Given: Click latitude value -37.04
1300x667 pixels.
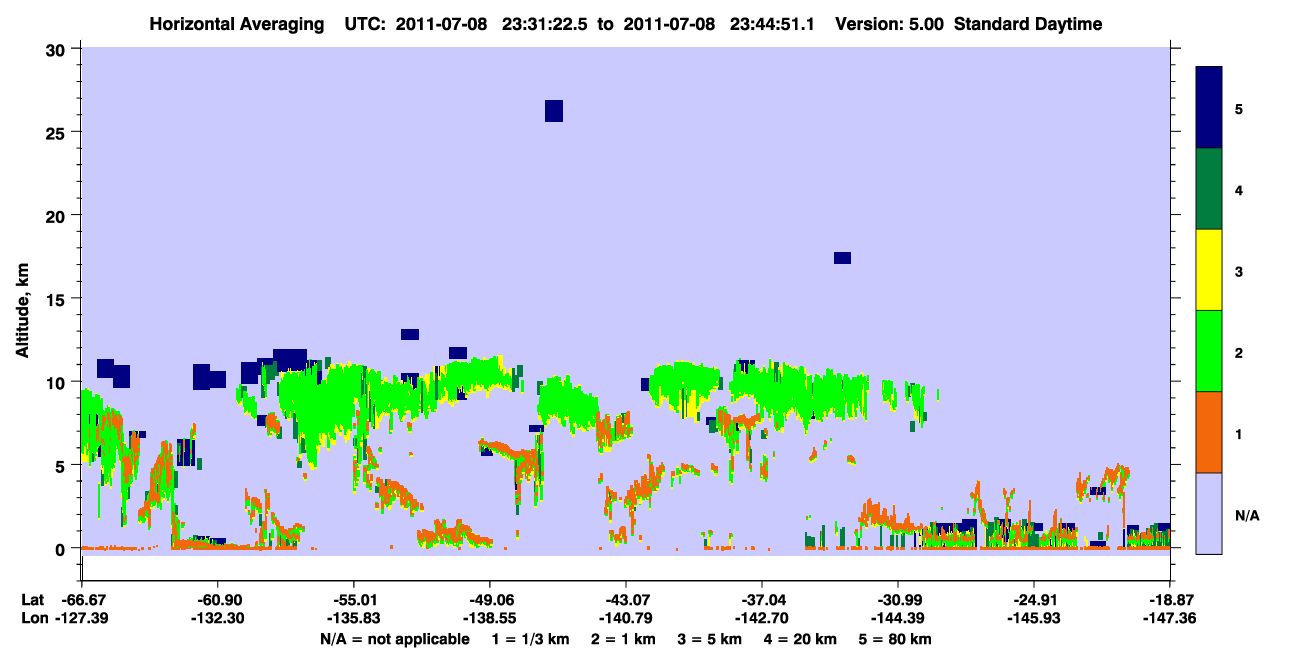Looking at the screenshot, I should click(762, 600).
